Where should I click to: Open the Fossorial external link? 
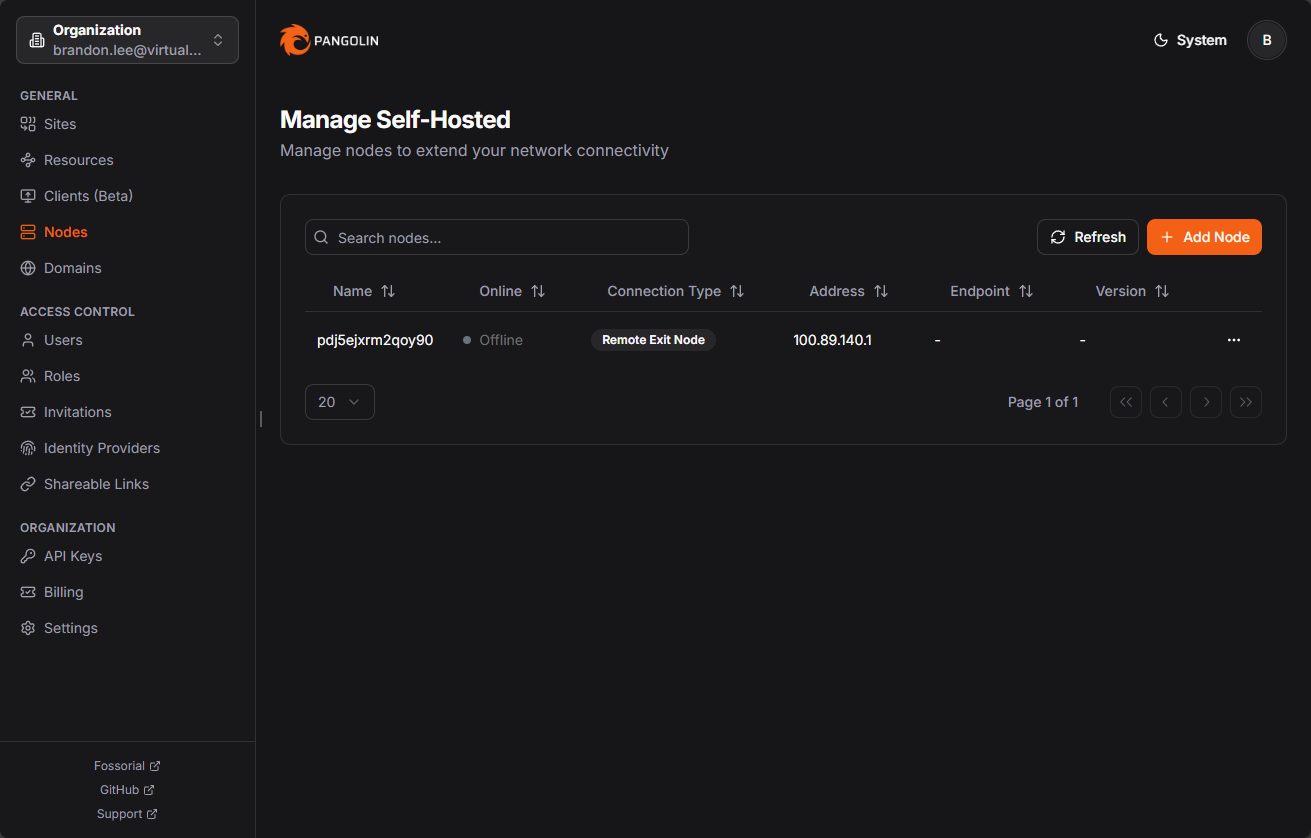point(127,766)
